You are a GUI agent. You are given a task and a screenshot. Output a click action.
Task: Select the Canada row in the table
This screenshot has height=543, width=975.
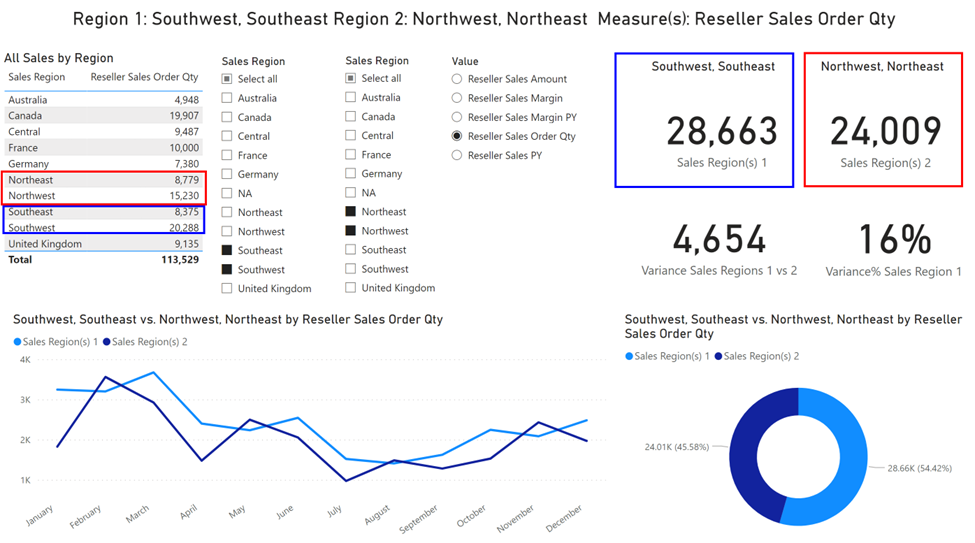(103, 116)
